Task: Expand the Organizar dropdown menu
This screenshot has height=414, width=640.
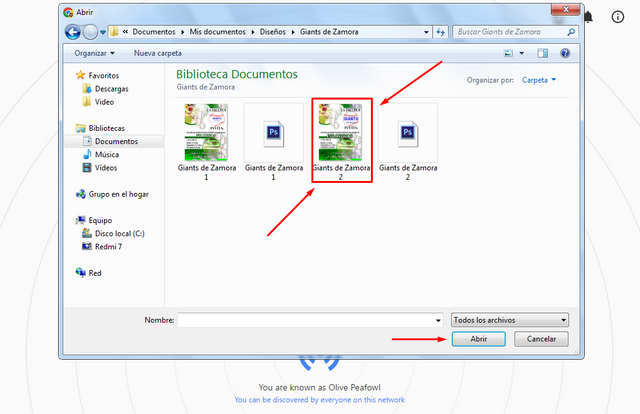Action: [x=94, y=53]
